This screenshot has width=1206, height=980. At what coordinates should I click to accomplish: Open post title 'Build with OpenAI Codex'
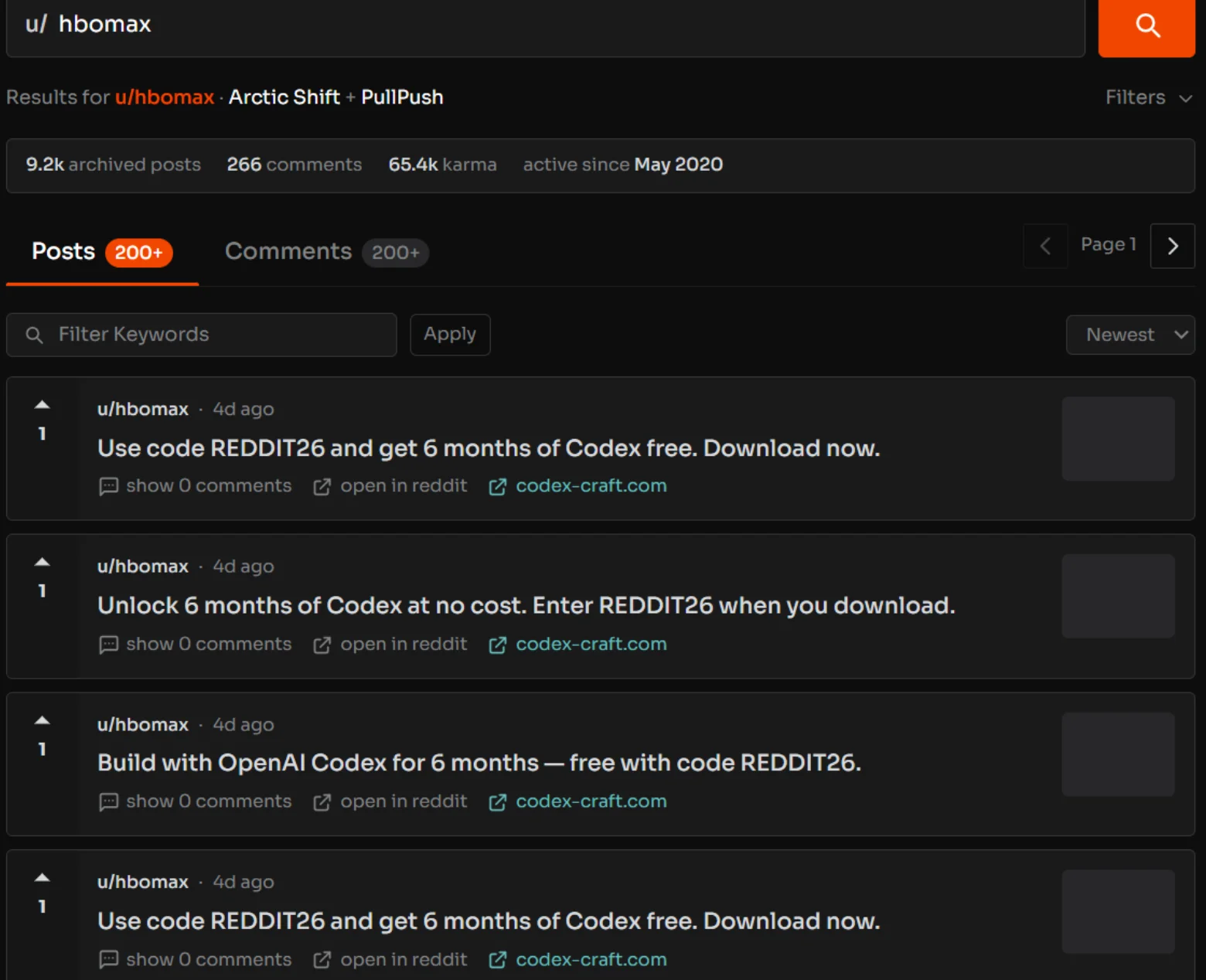click(x=479, y=763)
